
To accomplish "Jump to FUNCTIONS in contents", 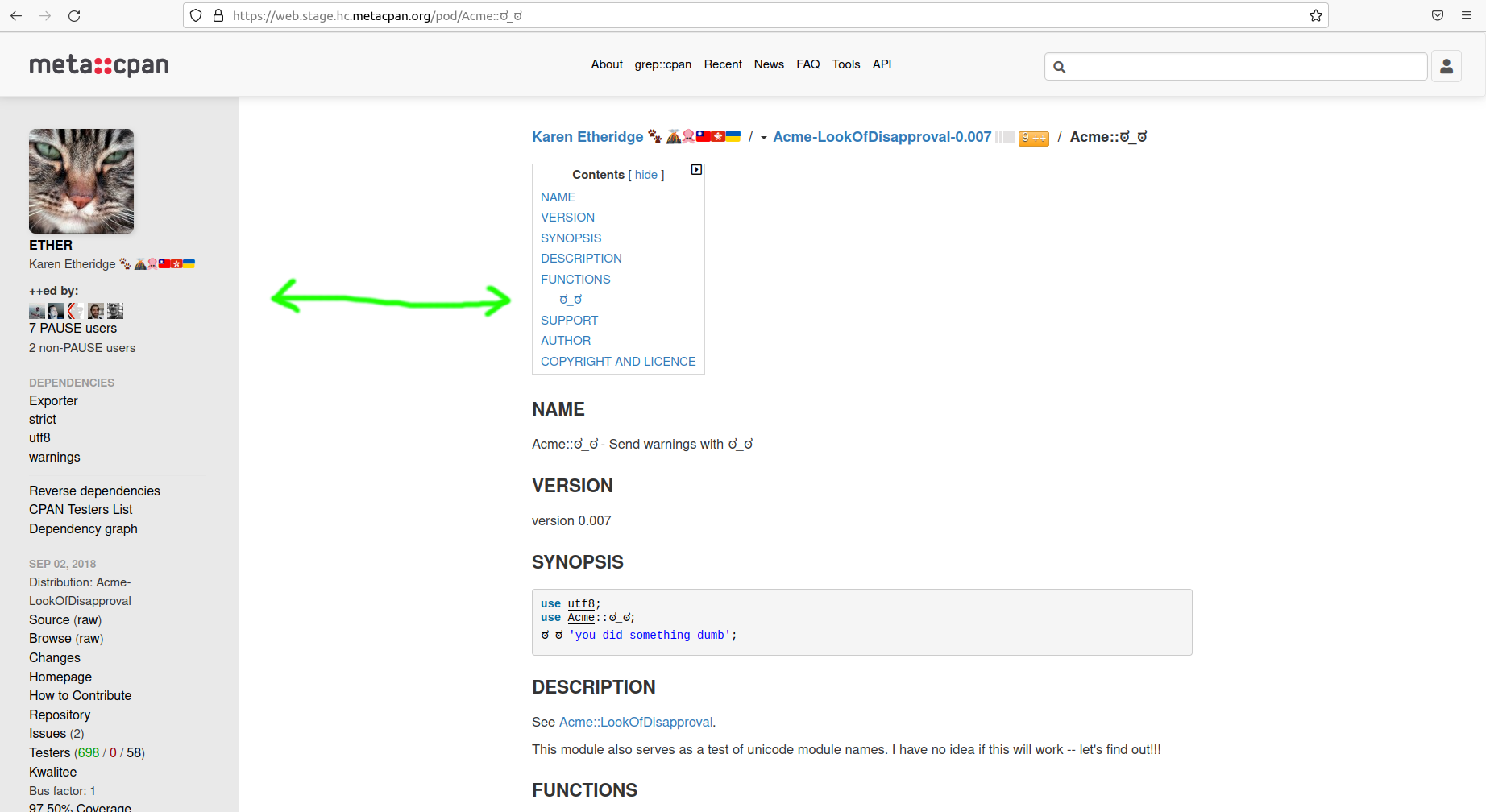I will click(575, 280).
